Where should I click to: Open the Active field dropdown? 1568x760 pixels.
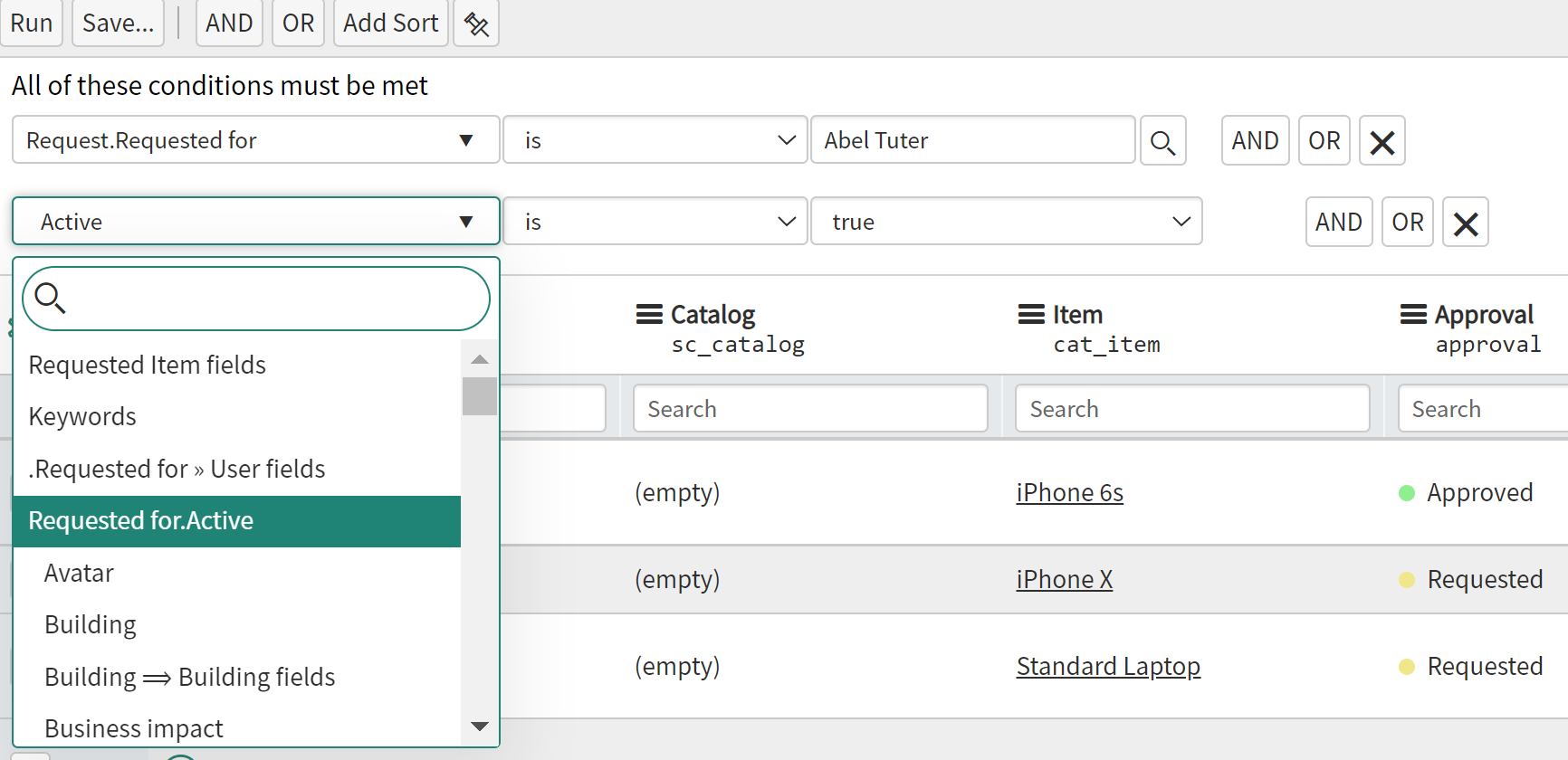(x=256, y=222)
